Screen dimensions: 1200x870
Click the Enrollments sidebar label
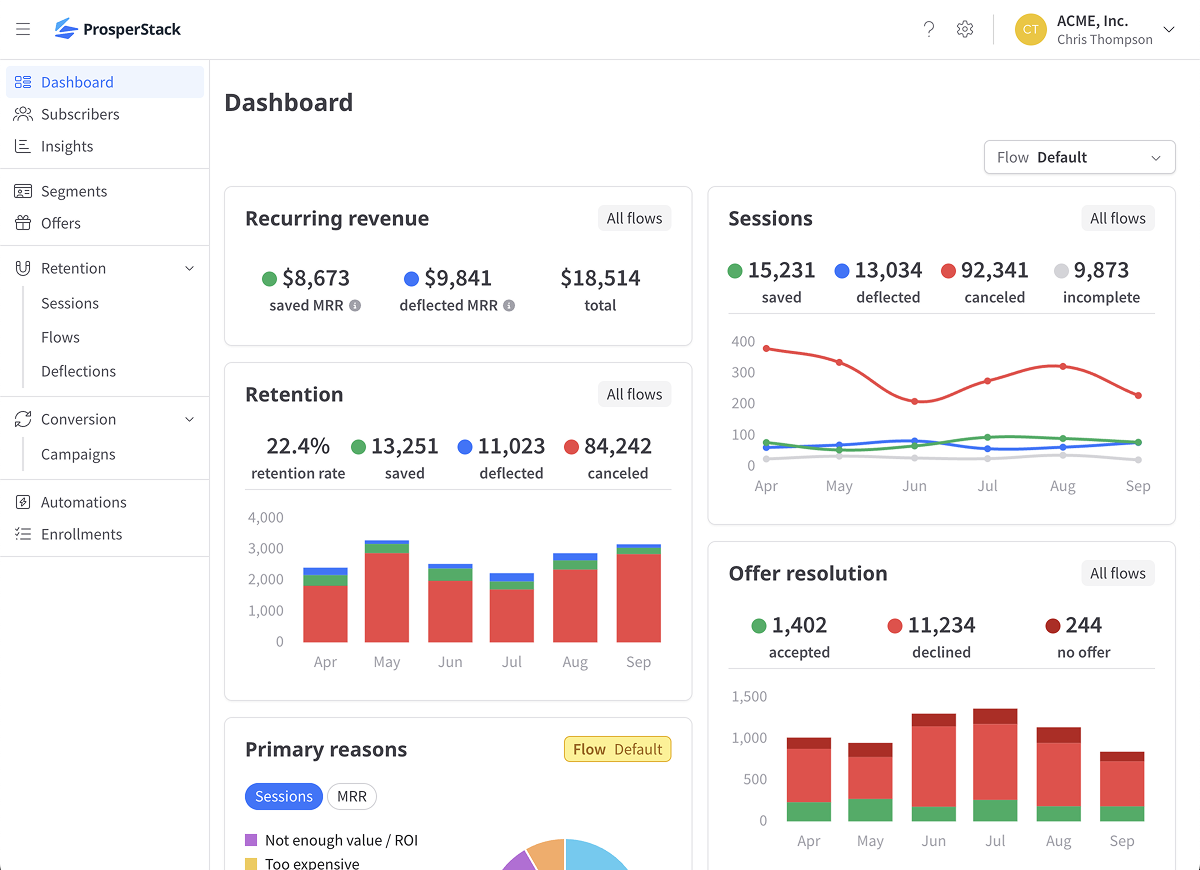click(82, 534)
